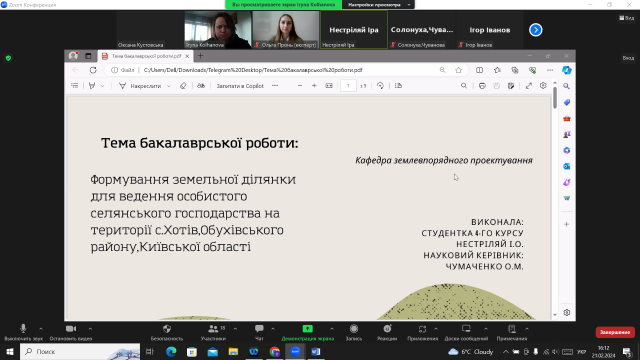Screen dimensions: 640x360
Task: Stop video using the camera icon
Action: point(71,329)
